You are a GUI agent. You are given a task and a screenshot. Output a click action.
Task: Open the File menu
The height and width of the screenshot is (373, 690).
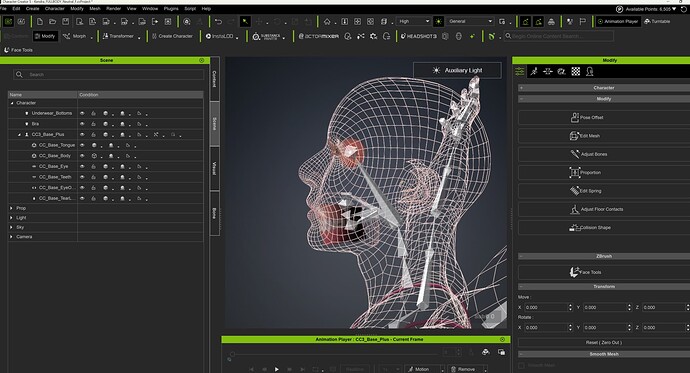coord(4,8)
